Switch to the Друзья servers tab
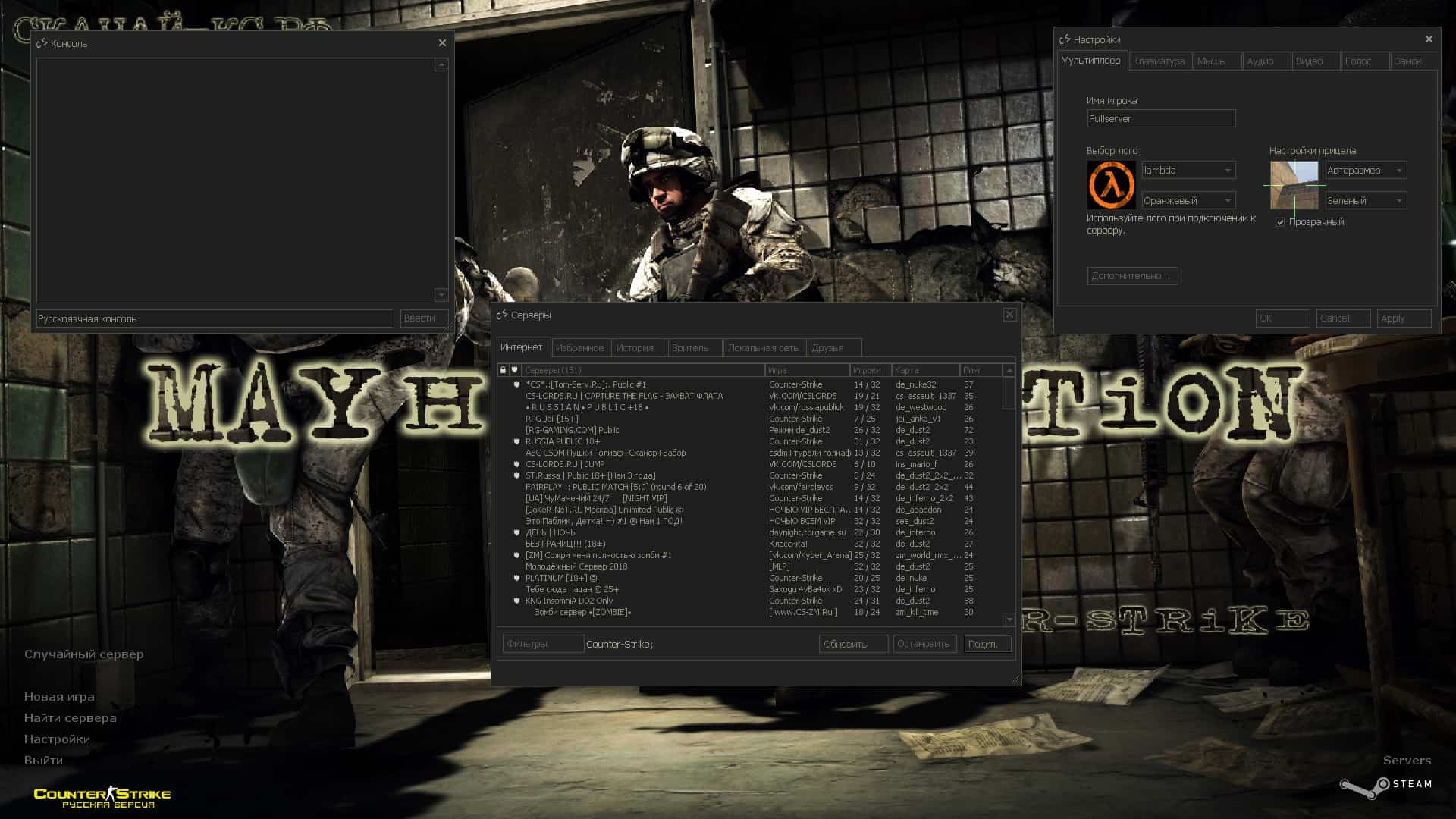 pos(834,348)
